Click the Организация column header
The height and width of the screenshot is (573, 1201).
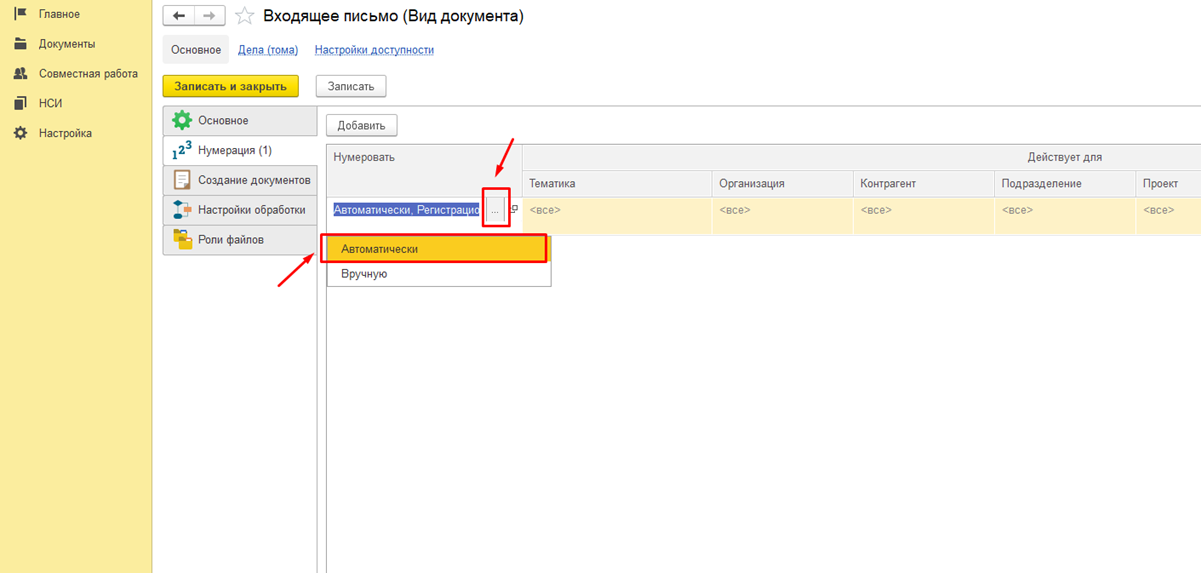[783, 184]
